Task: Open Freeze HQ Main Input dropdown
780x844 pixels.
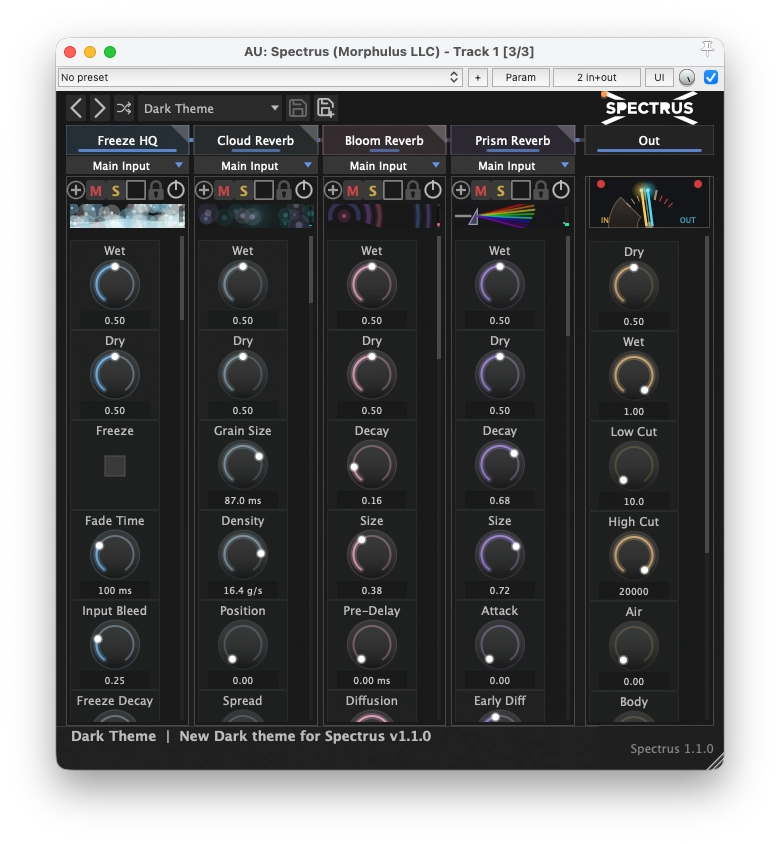Action: point(127,166)
